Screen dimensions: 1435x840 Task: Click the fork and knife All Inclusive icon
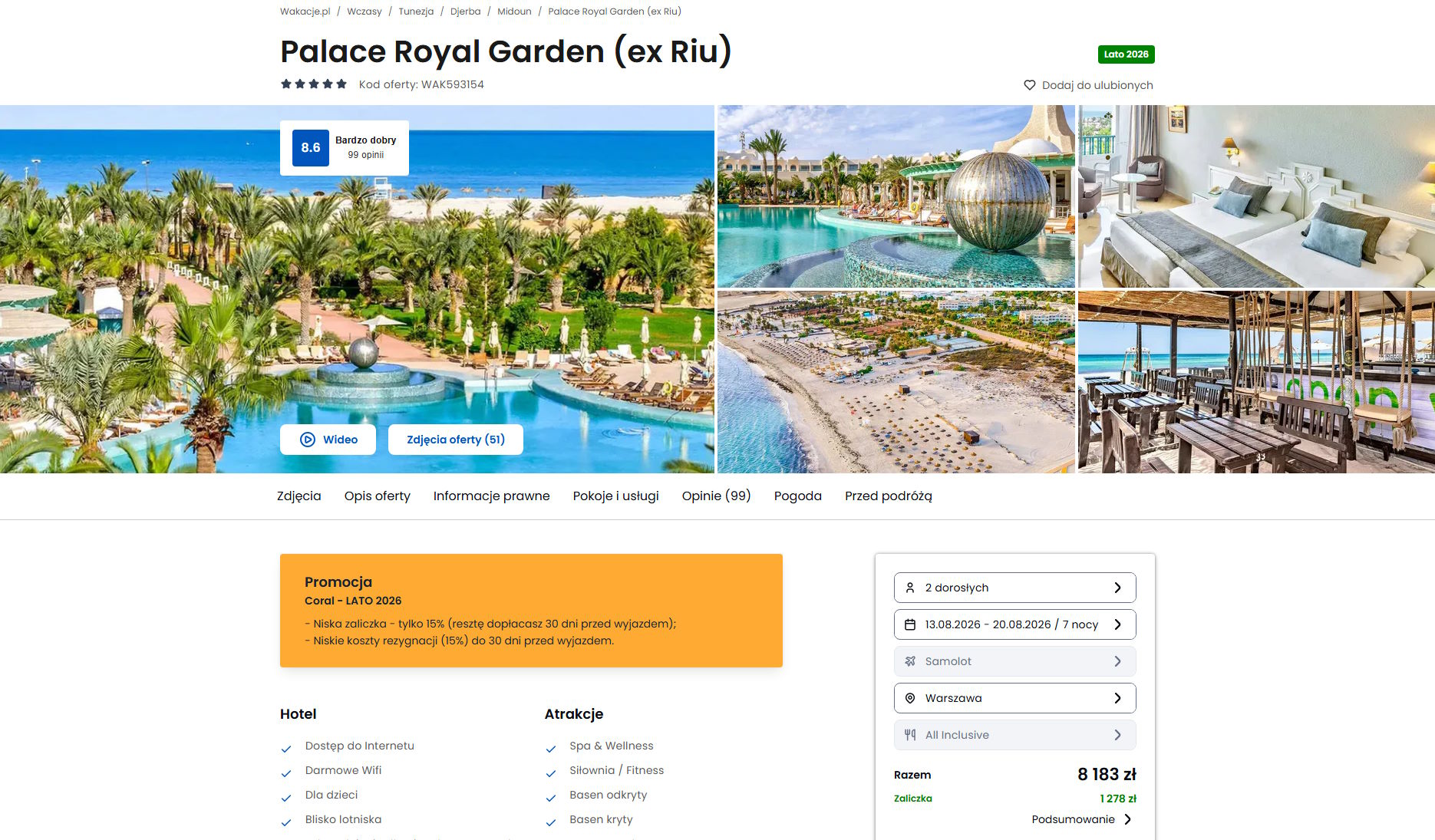[910, 735]
